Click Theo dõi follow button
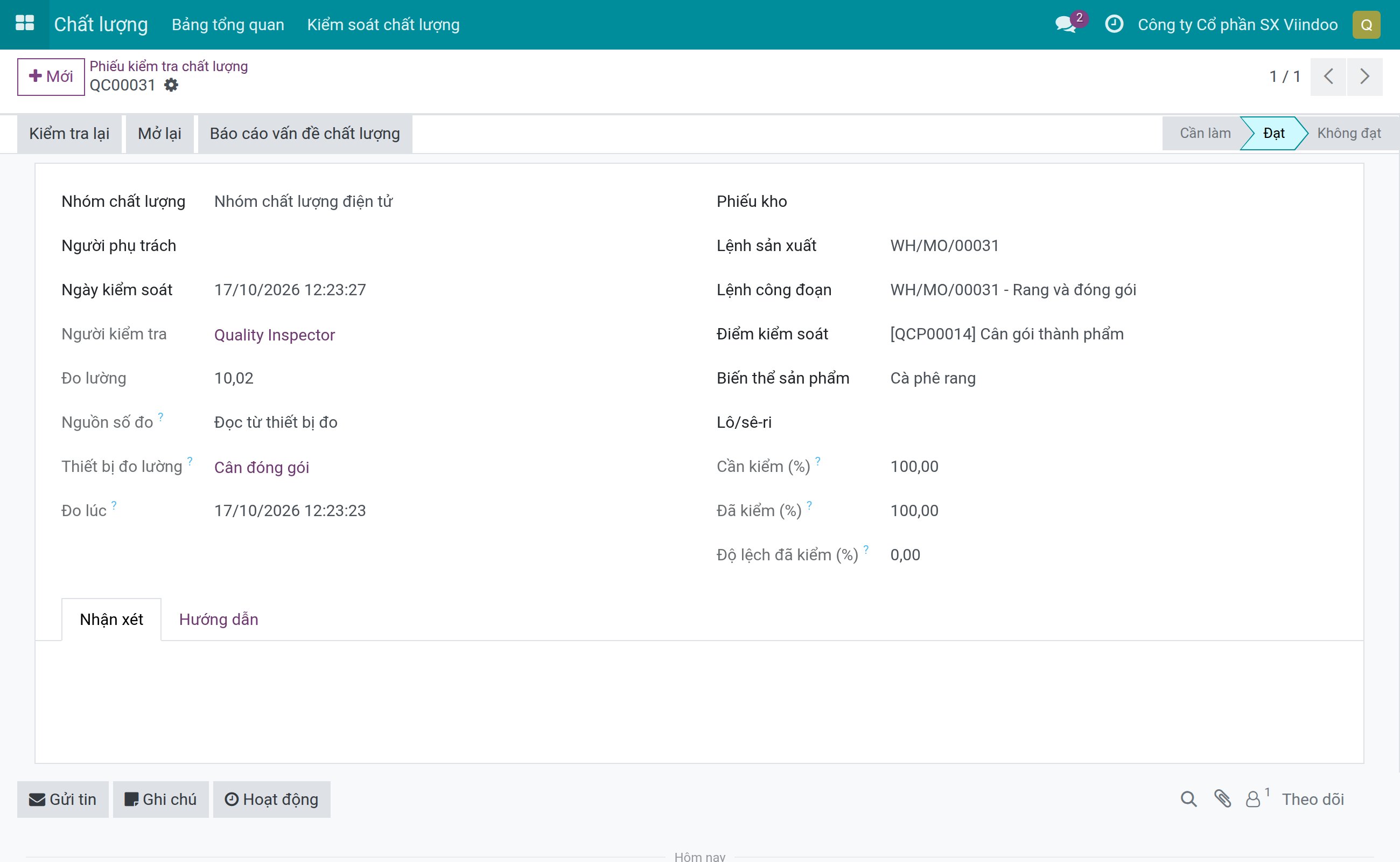Image resolution: width=1400 pixels, height=862 pixels. tap(1312, 800)
